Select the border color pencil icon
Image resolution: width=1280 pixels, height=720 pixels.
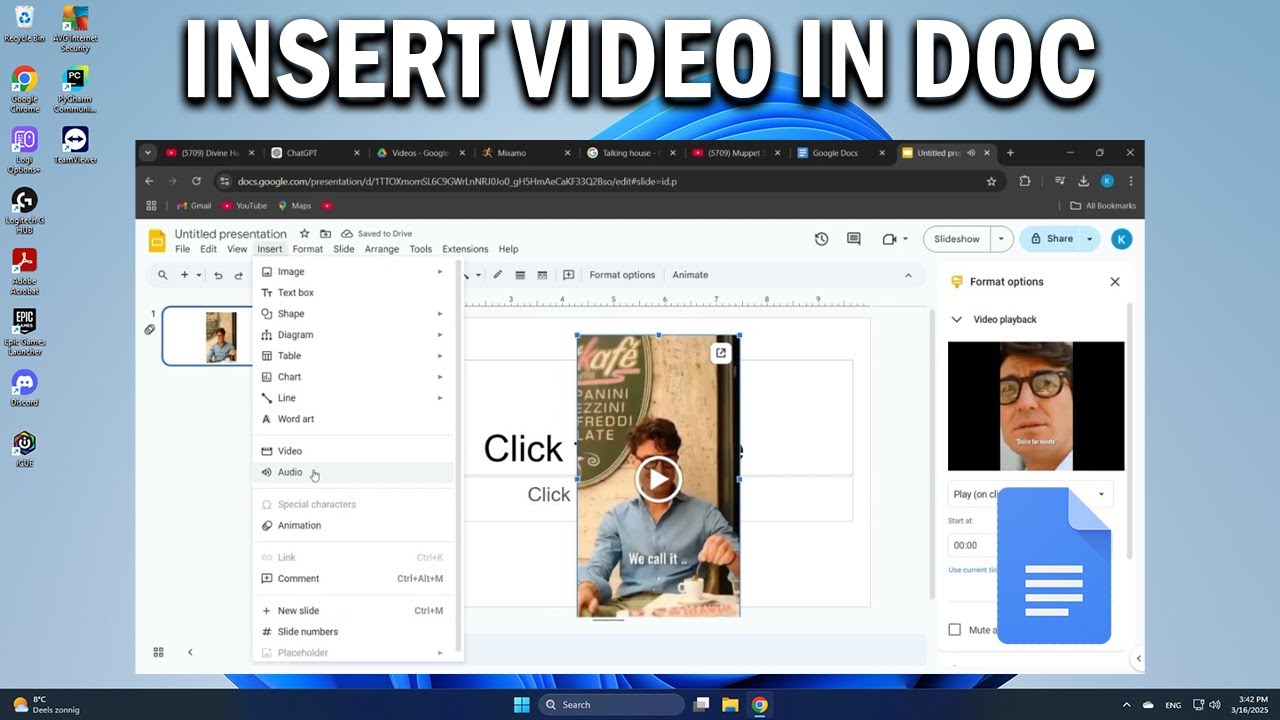click(x=497, y=275)
